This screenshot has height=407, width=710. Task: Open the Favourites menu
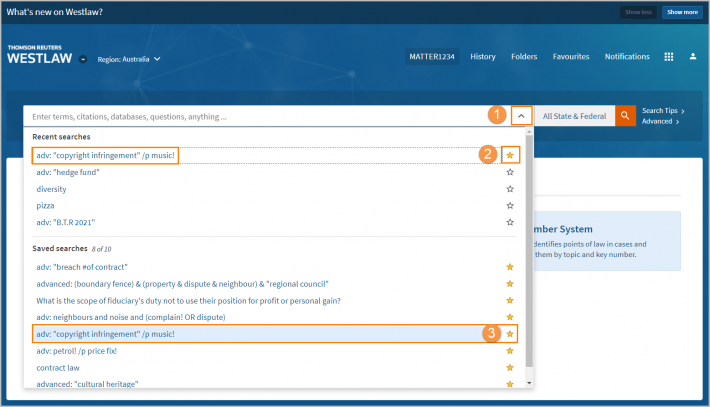pos(571,57)
